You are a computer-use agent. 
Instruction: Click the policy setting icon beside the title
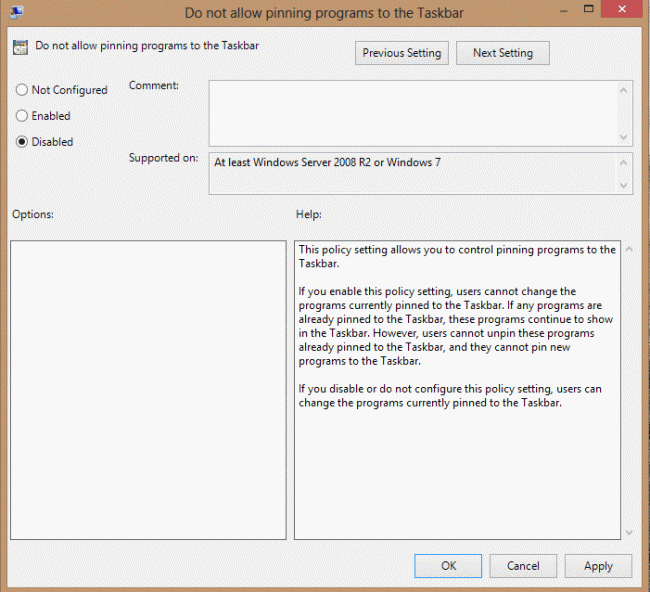(20, 47)
